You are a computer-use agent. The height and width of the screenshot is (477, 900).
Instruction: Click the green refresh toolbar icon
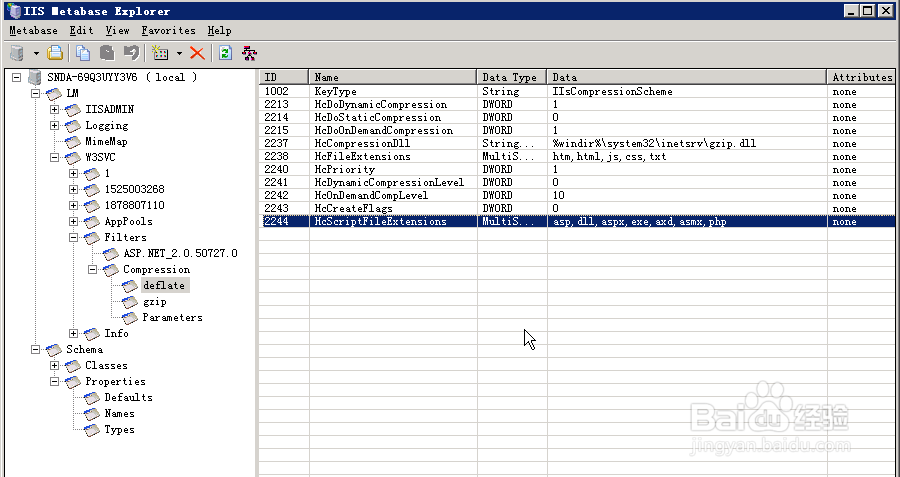click(x=225, y=53)
